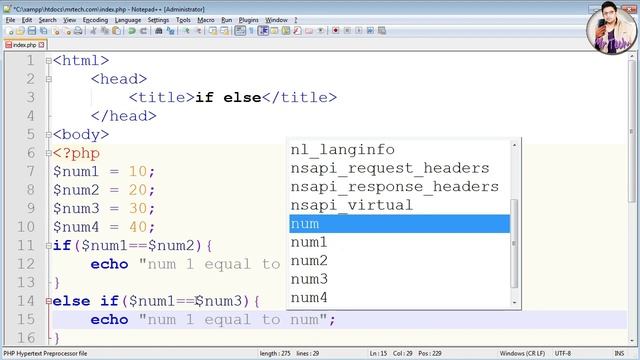
Task: Click the Redo arrow icon
Action: coord(144,31)
